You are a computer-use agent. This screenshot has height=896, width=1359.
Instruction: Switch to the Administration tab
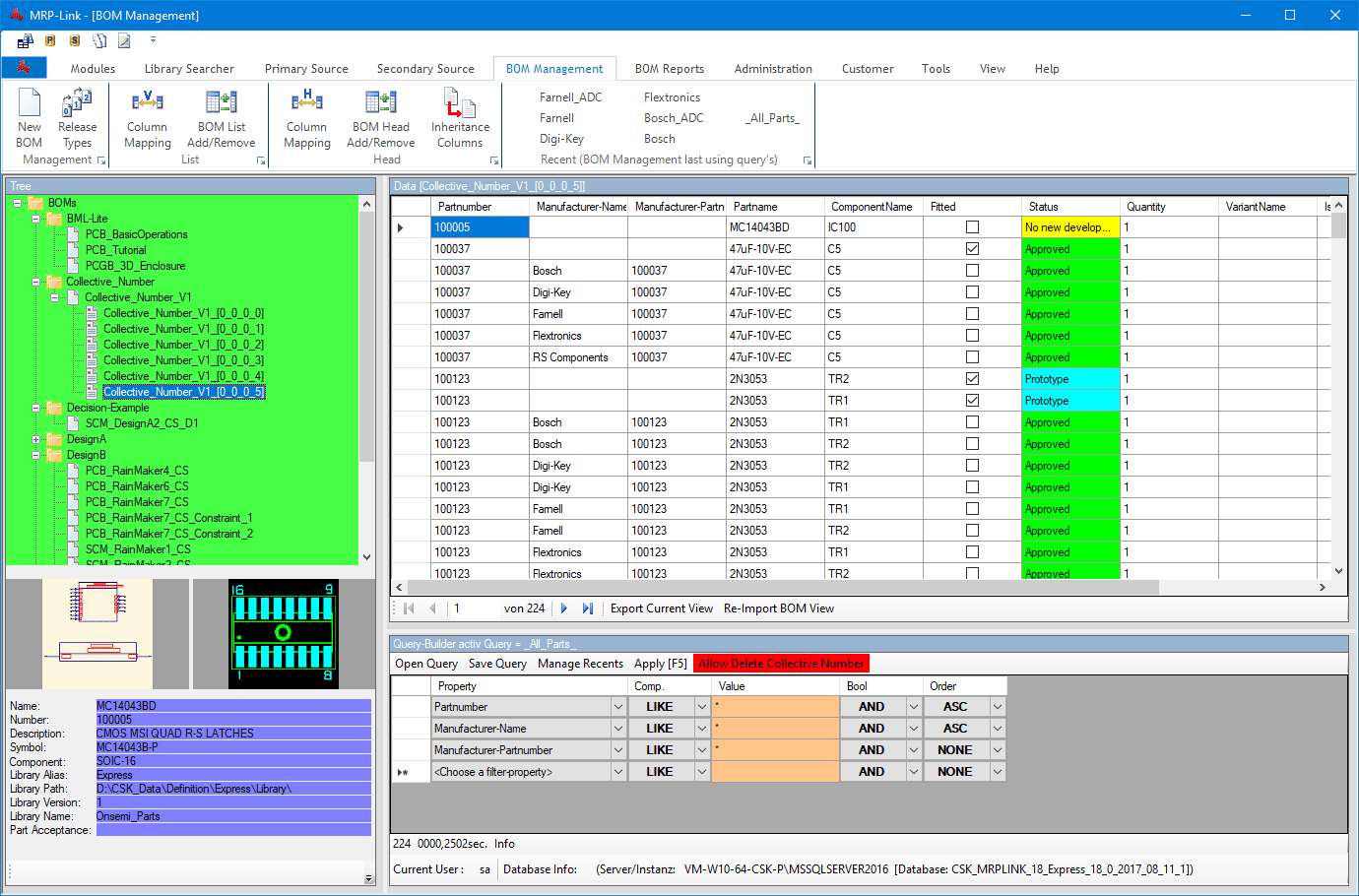(x=773, y=69)
